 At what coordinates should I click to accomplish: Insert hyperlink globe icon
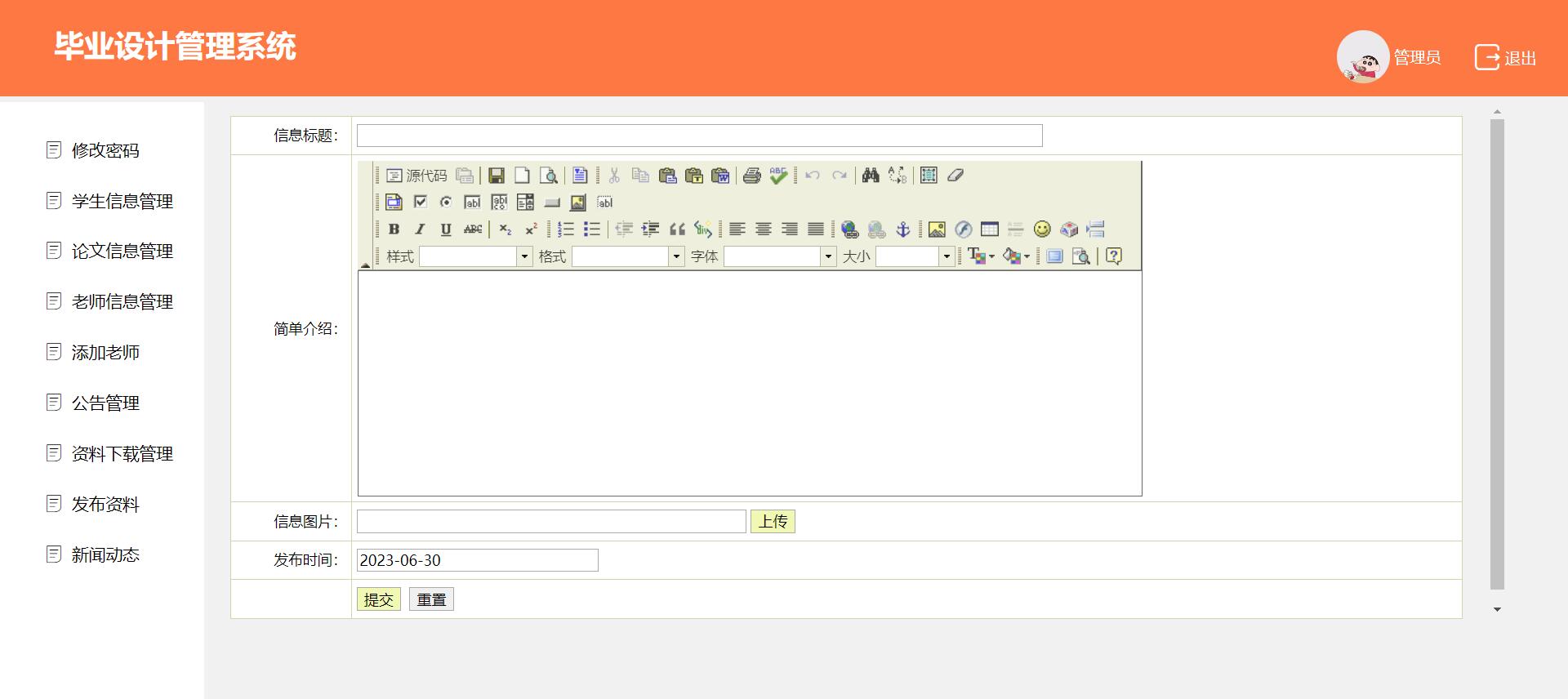coord(850,229)
